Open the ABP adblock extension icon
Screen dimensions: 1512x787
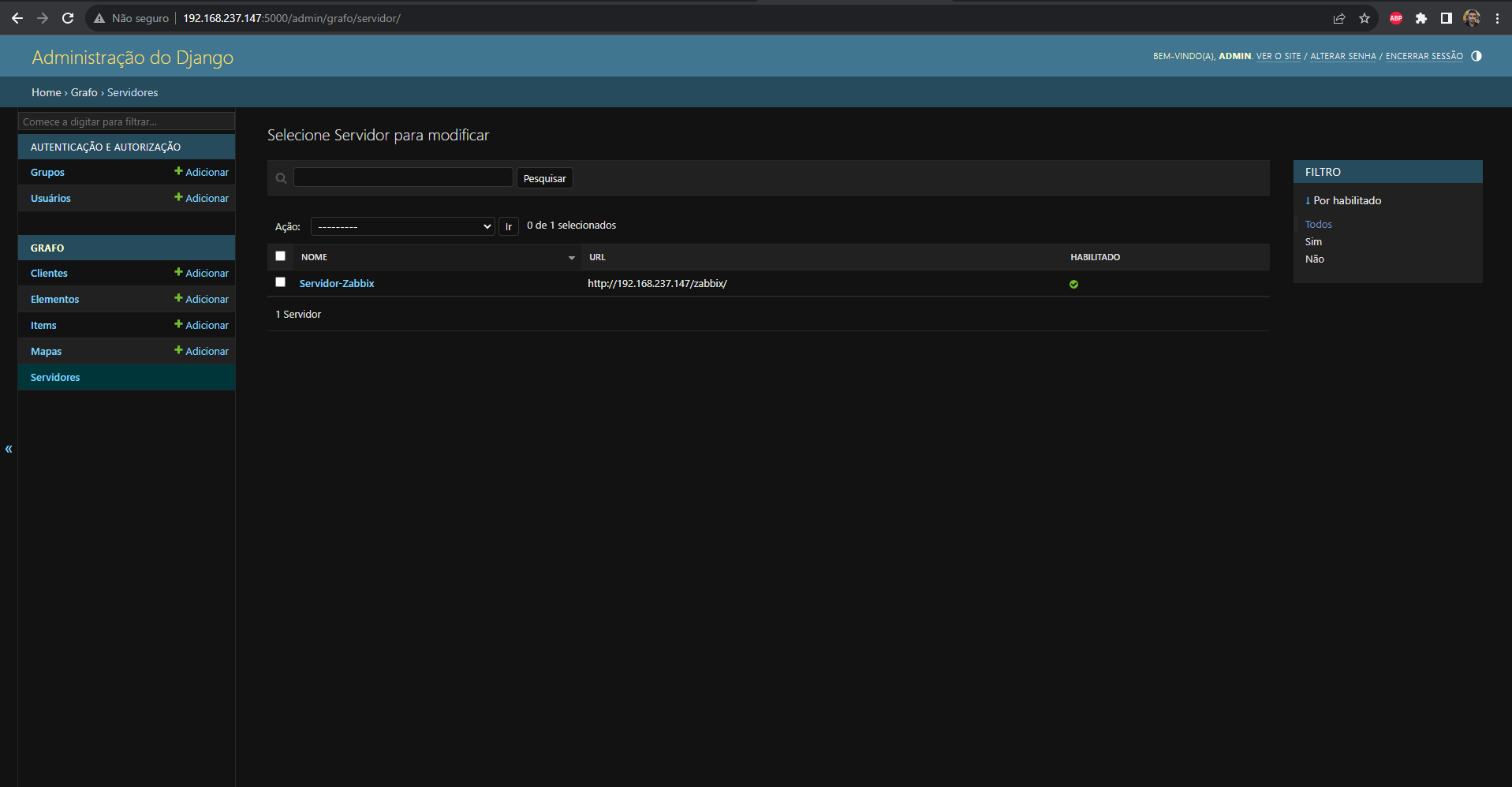(x=1396, y=18)
